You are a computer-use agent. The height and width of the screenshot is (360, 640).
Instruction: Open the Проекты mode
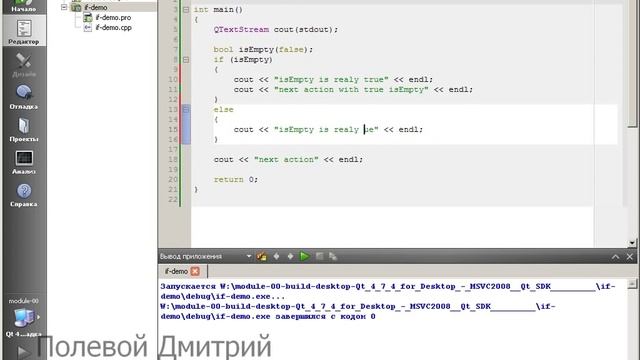24,129
